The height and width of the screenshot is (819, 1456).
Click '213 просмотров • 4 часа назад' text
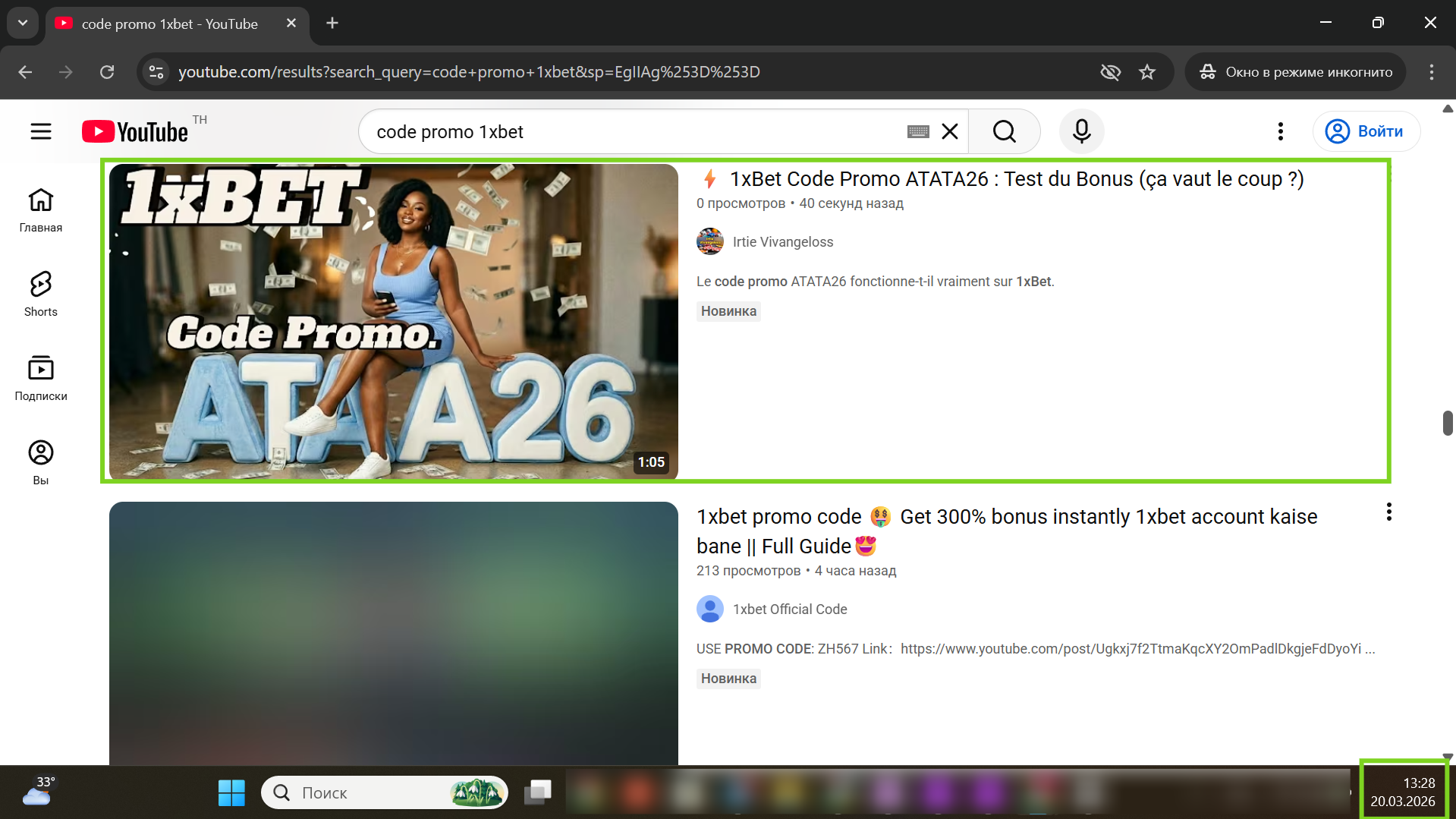[x=796, y=571]
